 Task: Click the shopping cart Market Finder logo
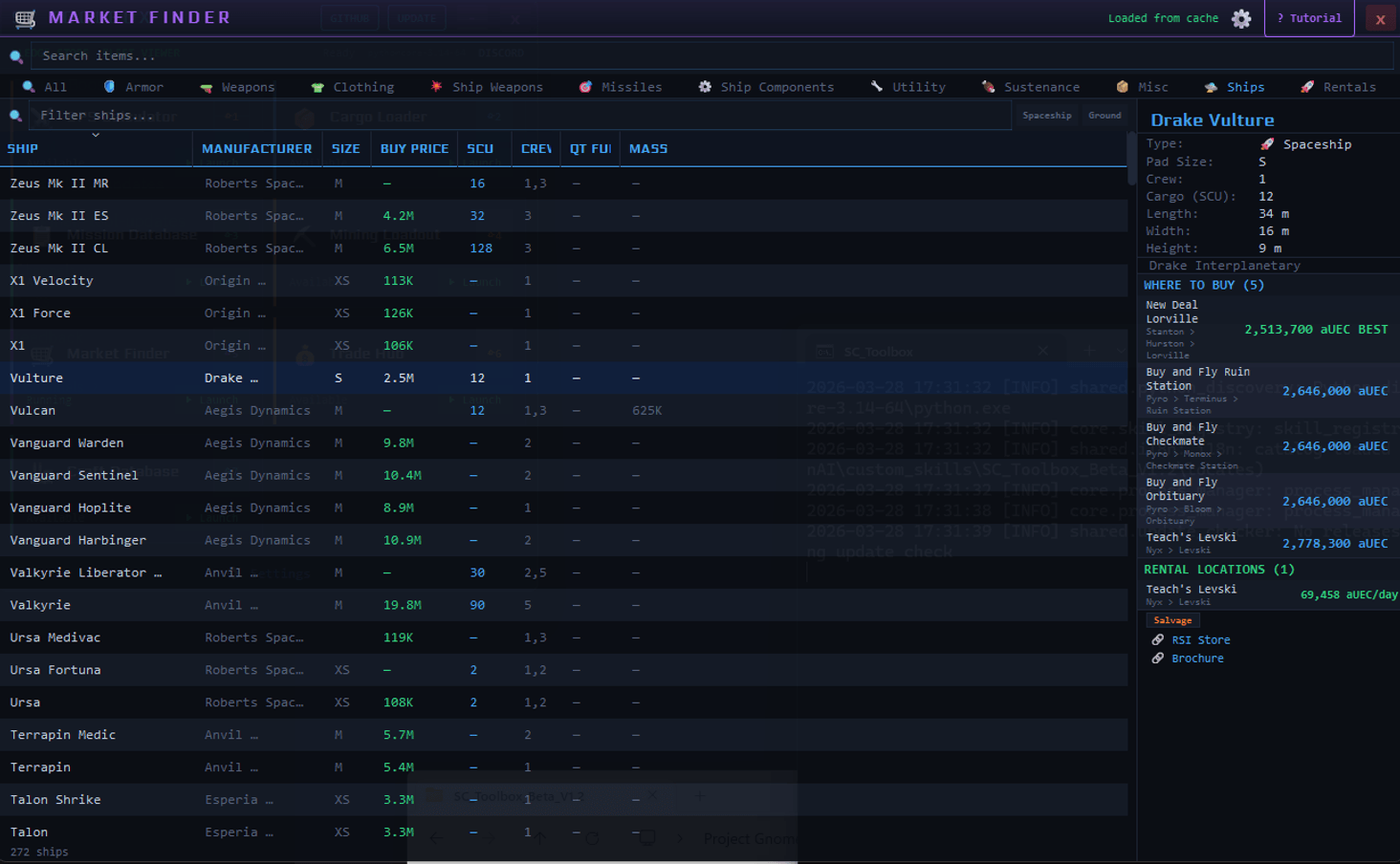coord(26,18)
